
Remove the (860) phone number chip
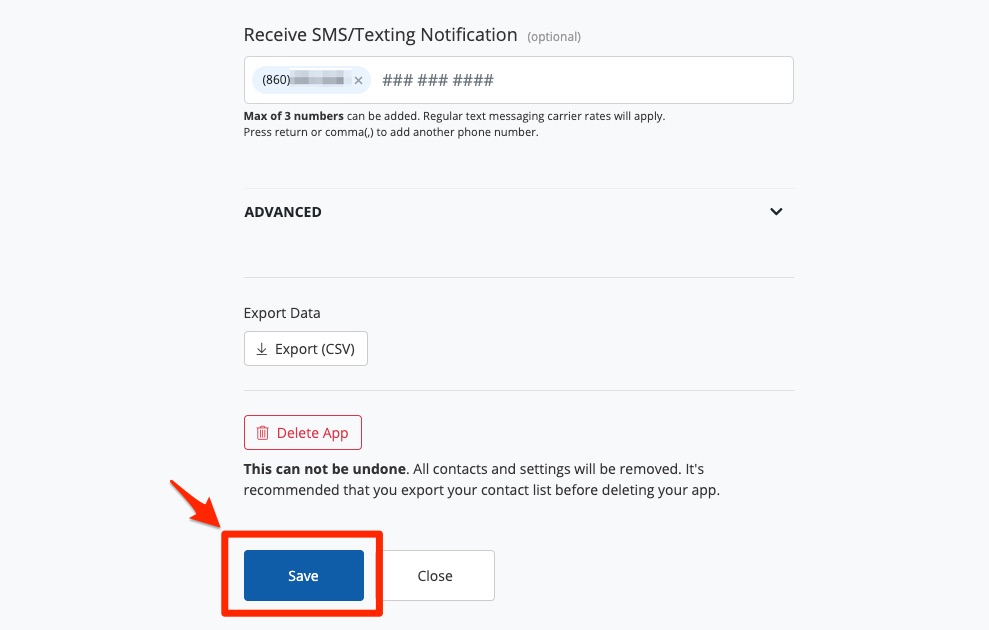point(358,80)
